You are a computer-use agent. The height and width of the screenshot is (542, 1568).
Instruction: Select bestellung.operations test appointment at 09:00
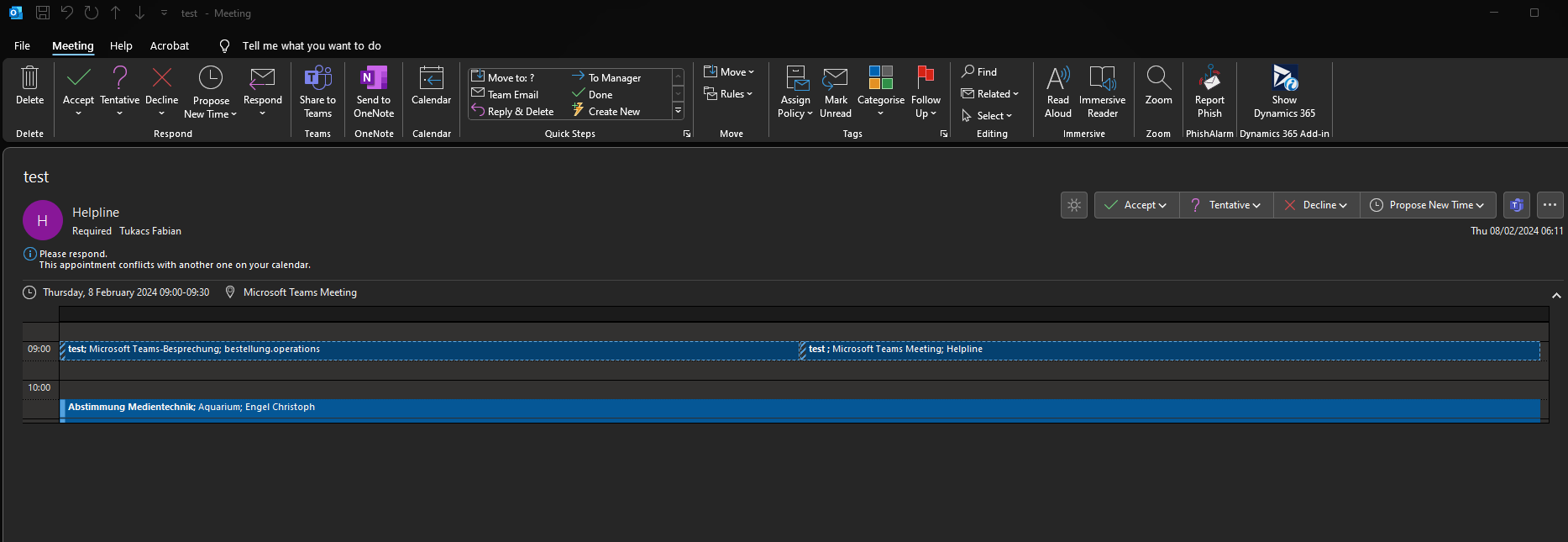click(x=429, y=350)
